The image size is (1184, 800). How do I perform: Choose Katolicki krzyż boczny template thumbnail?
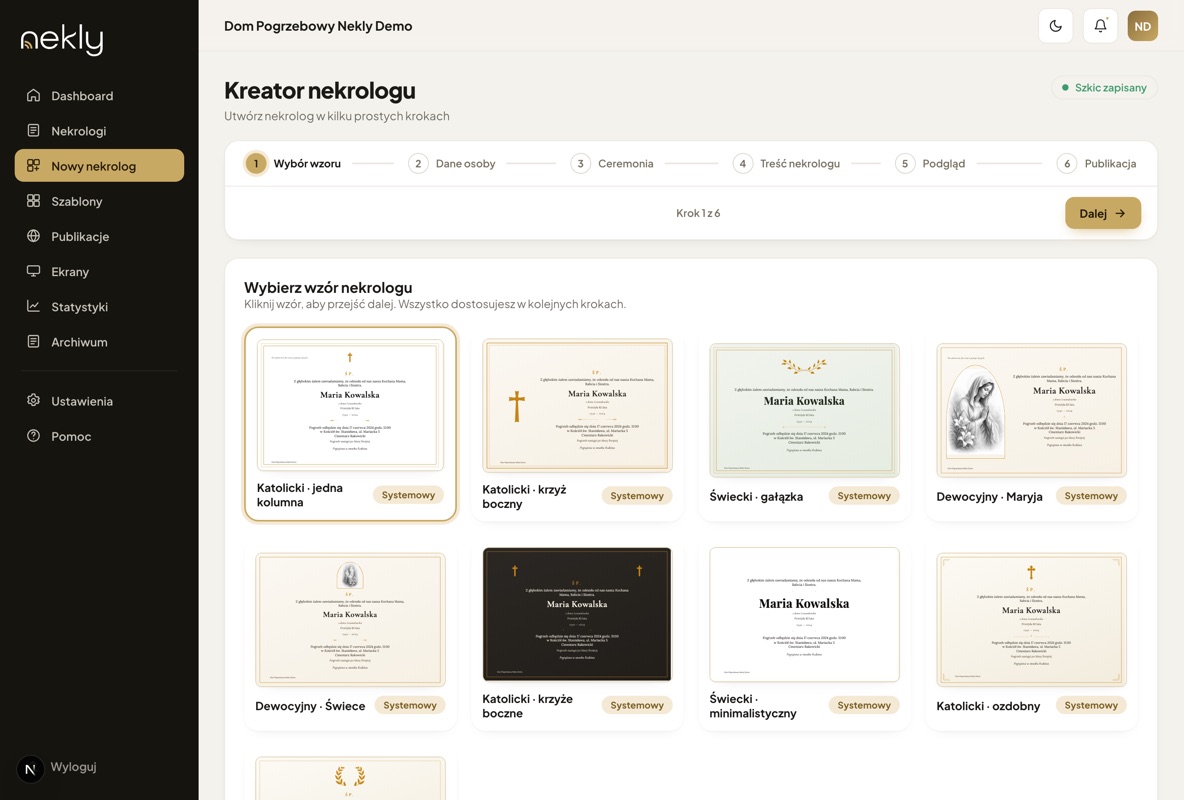(x=577, y=406)
